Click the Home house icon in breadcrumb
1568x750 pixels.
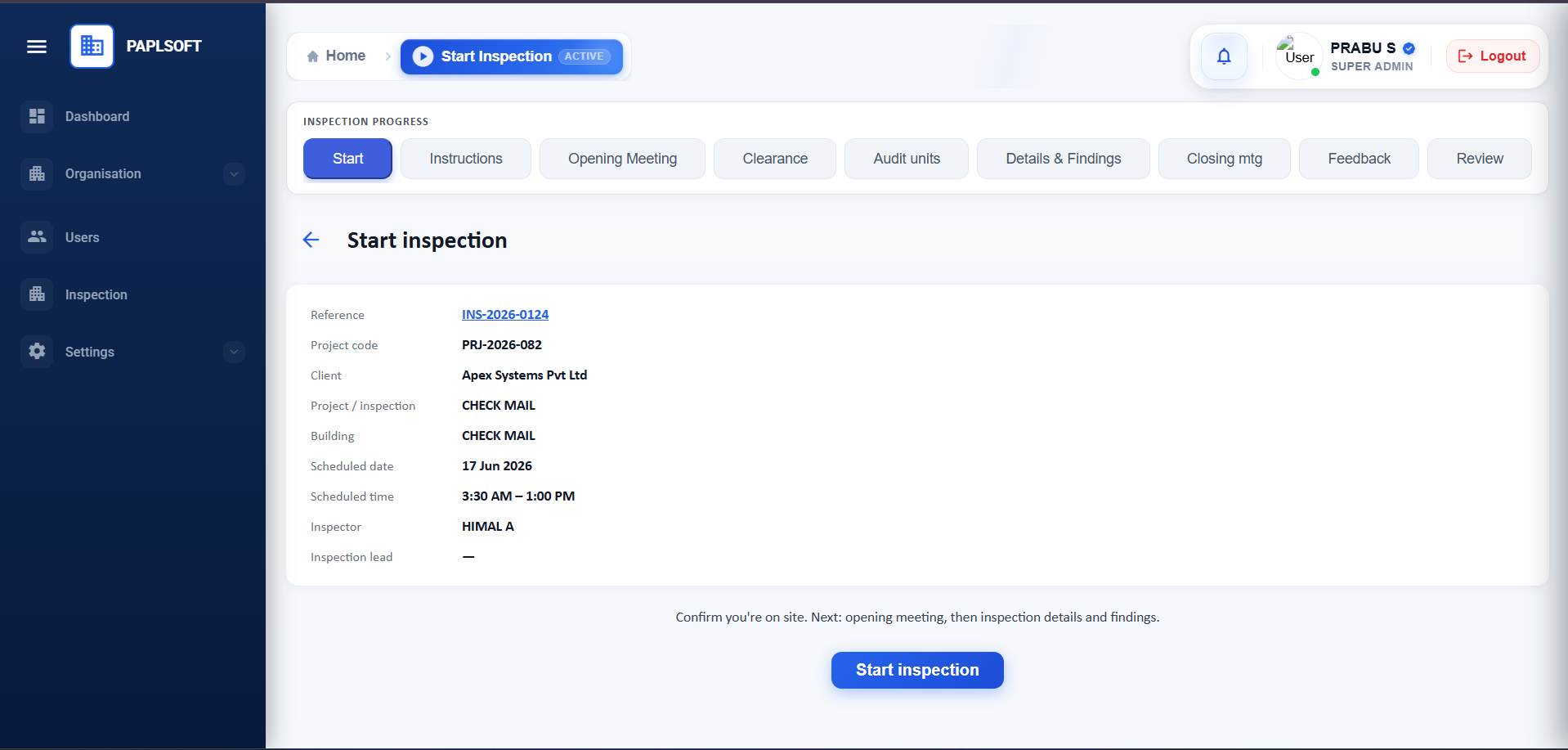pos(312,56)
